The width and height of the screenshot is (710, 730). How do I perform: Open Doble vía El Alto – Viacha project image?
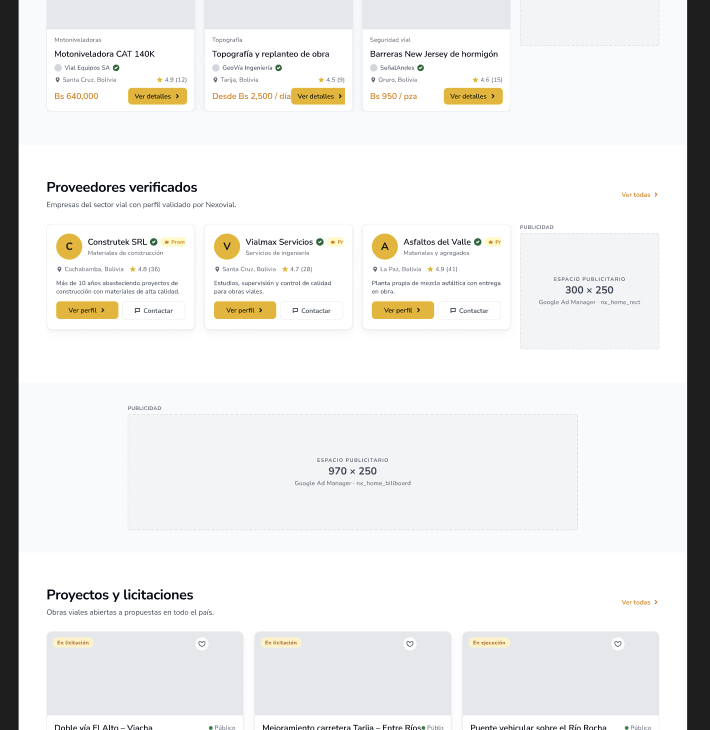(x=145, y=673)
